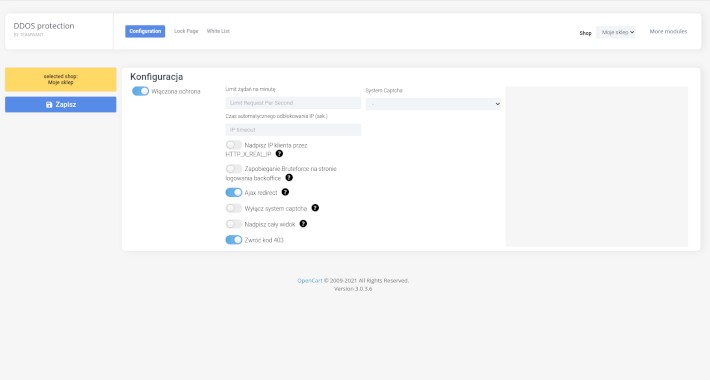Viewport: 710px width, 380px height.
Task: Click the selected shop Moje sklep banner
Action: point(61,80)
